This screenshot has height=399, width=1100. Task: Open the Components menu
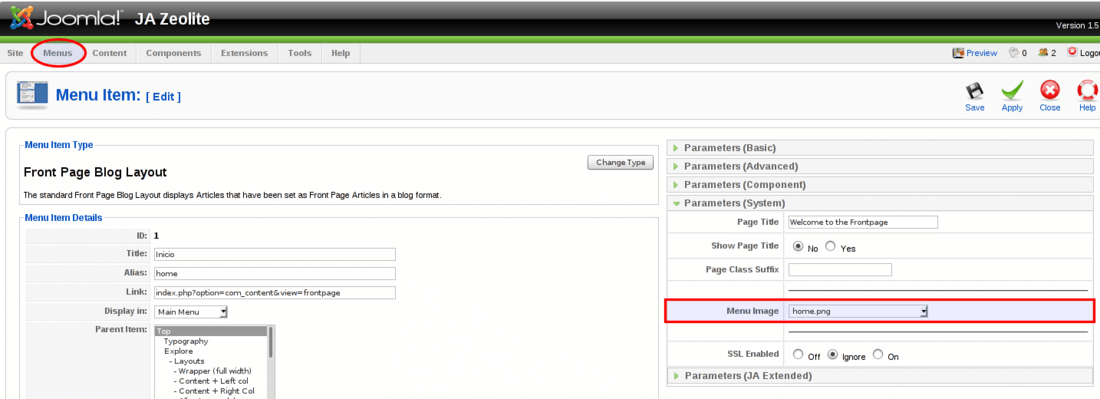[x=173, y=53]
